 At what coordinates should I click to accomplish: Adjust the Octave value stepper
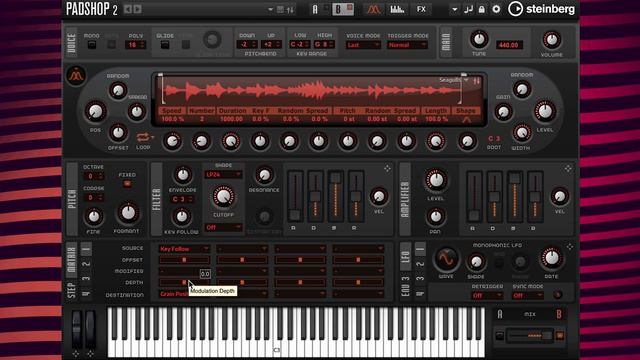point(93,176)
